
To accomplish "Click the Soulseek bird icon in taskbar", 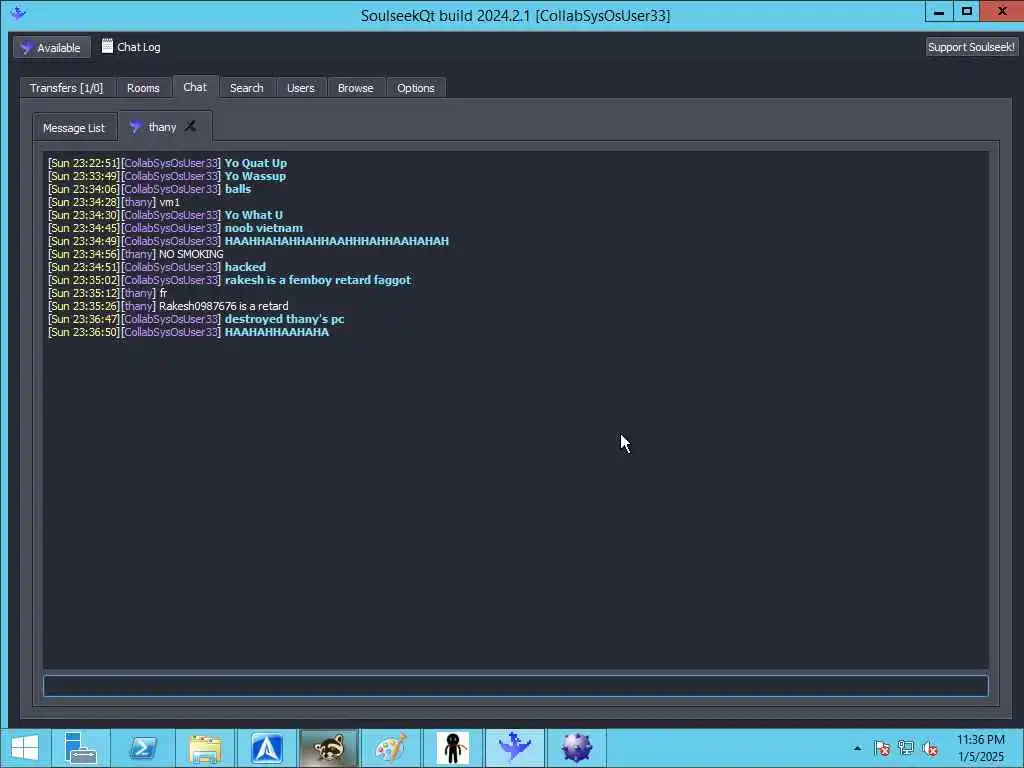I will click(x=515, y=747).
